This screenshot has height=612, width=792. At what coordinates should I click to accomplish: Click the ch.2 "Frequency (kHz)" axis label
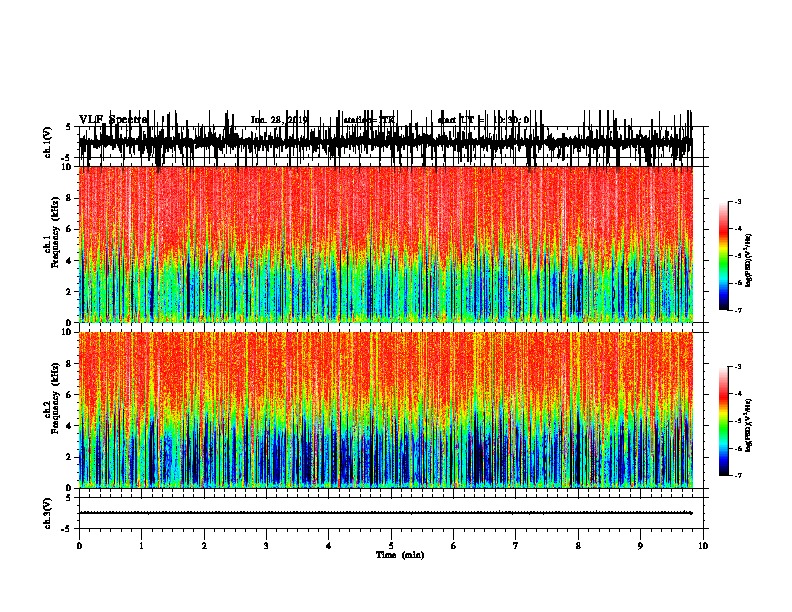pos(55,398)
